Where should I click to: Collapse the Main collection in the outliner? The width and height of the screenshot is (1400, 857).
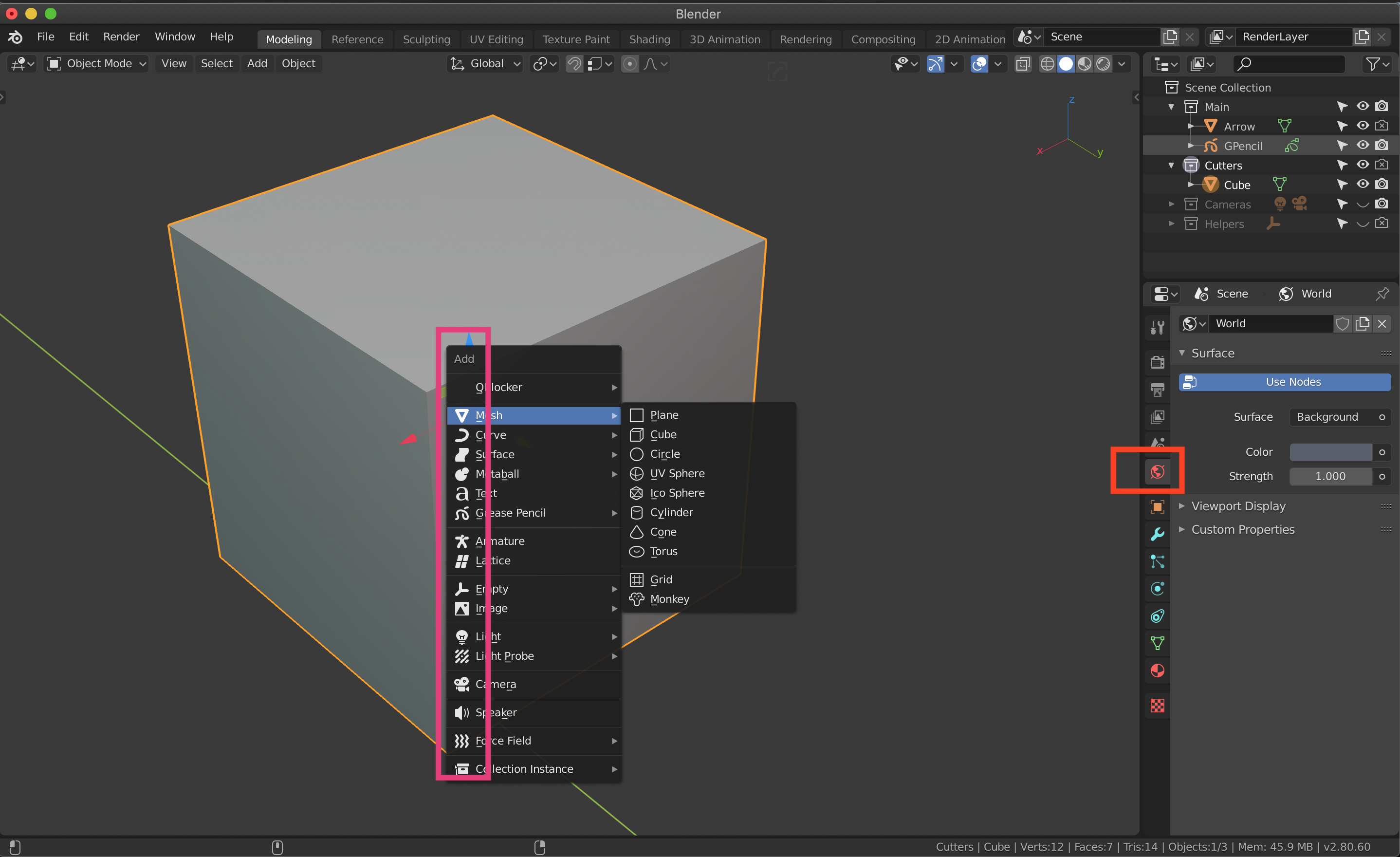tap(1171, 107)
